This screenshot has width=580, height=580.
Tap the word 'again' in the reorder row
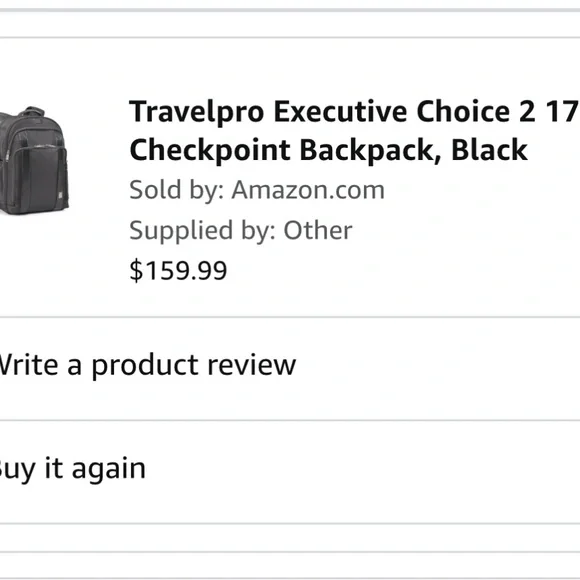click(108, 470)
